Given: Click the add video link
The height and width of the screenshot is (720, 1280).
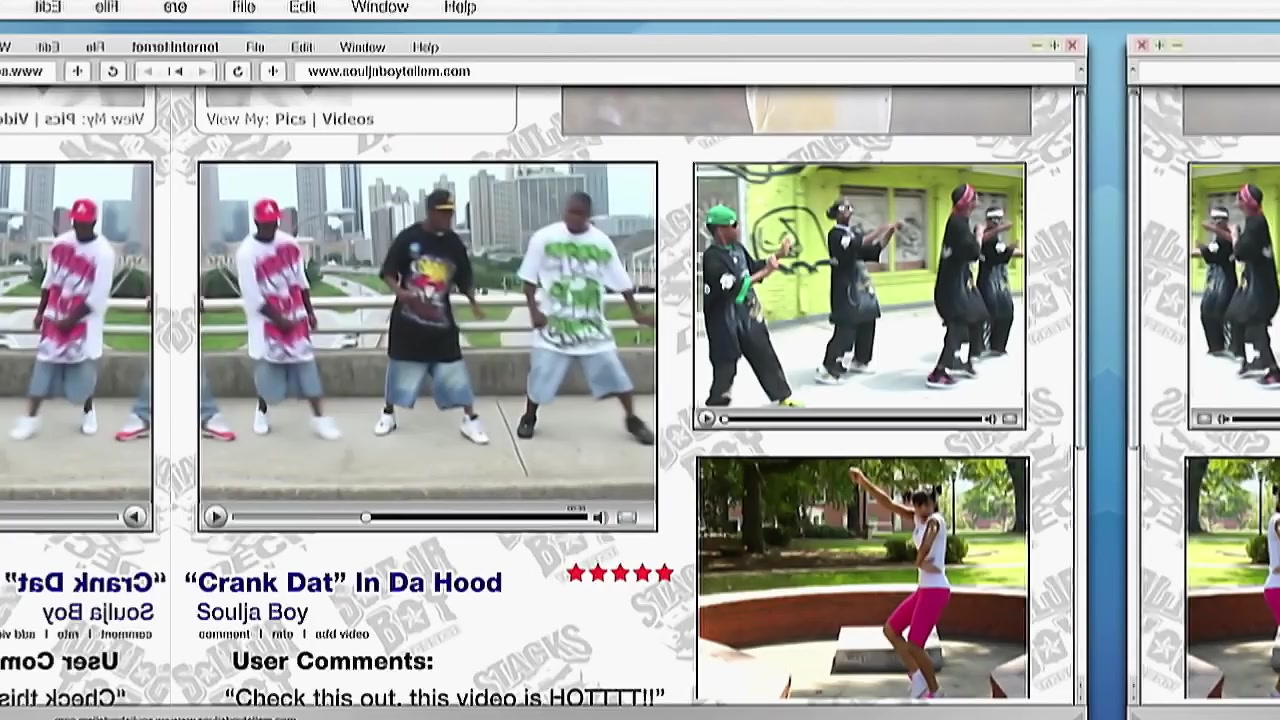Looking at the screenshot, I should click(342, 634).
